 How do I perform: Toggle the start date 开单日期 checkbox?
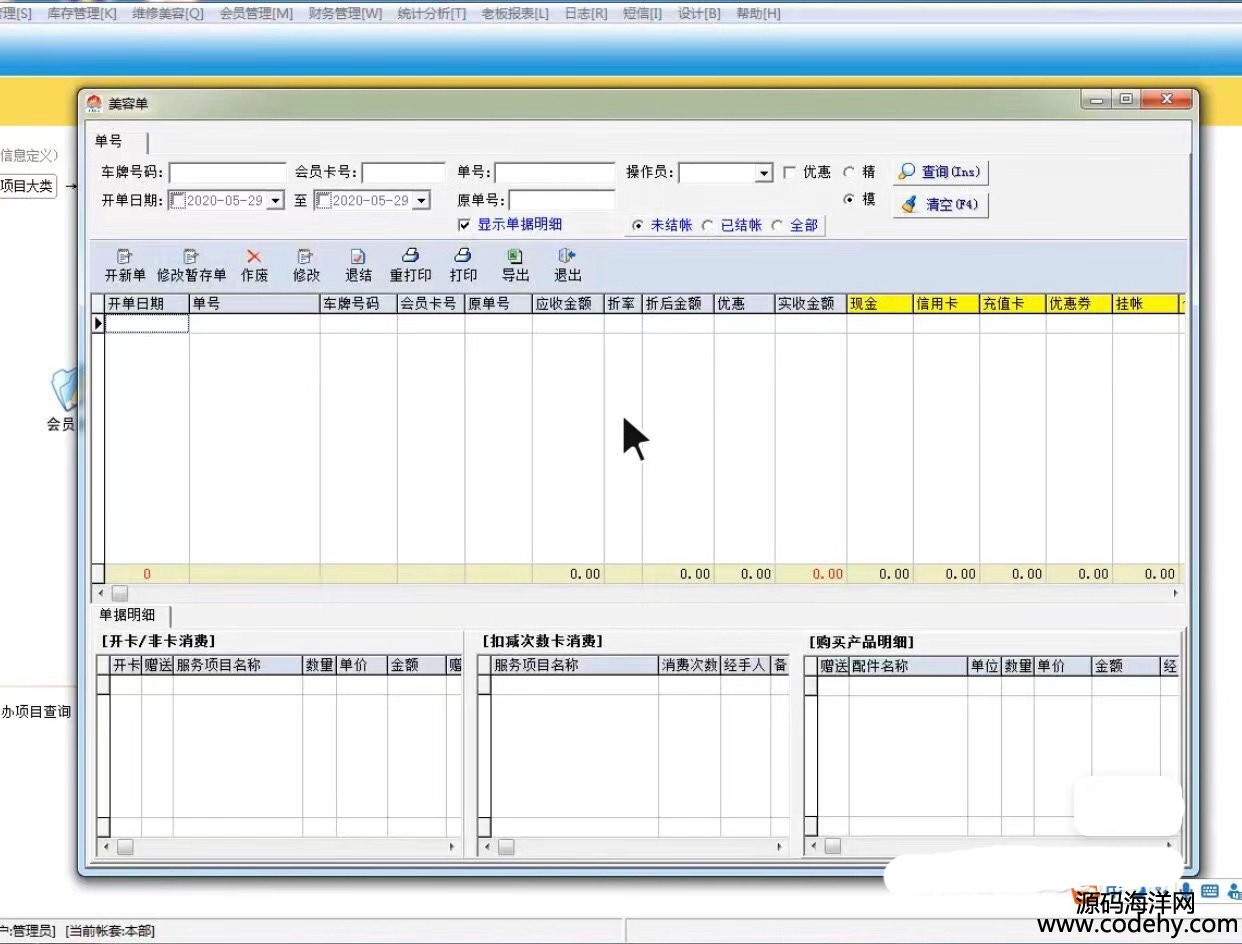[x=177, y=201]
